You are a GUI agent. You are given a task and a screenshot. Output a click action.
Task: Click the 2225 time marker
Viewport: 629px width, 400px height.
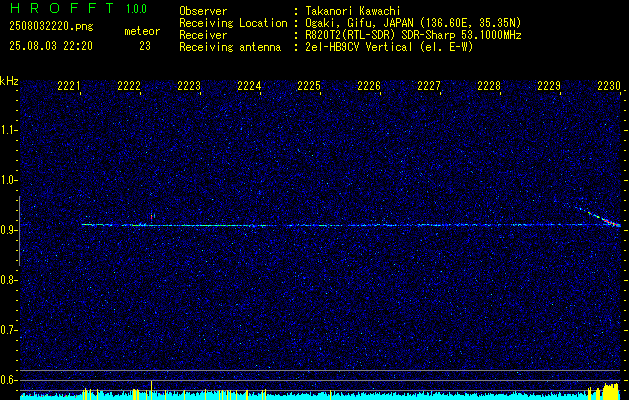(x=309, y=86)
